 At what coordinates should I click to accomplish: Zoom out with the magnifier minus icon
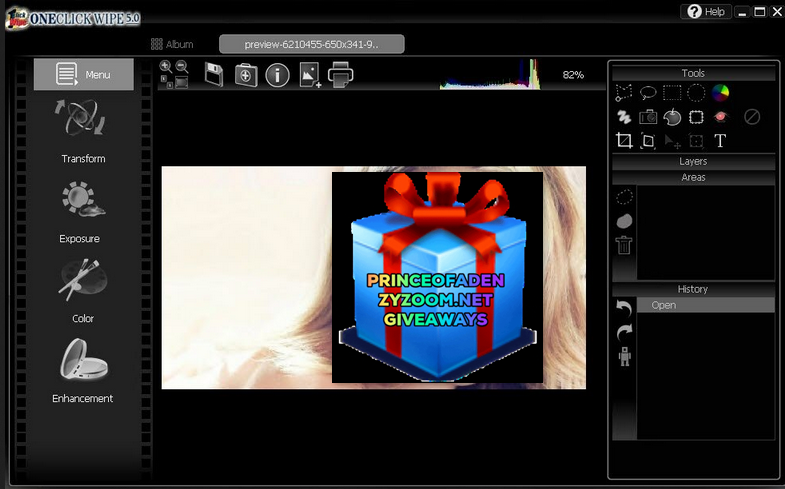pyautogui.click(x=182, y=66)
